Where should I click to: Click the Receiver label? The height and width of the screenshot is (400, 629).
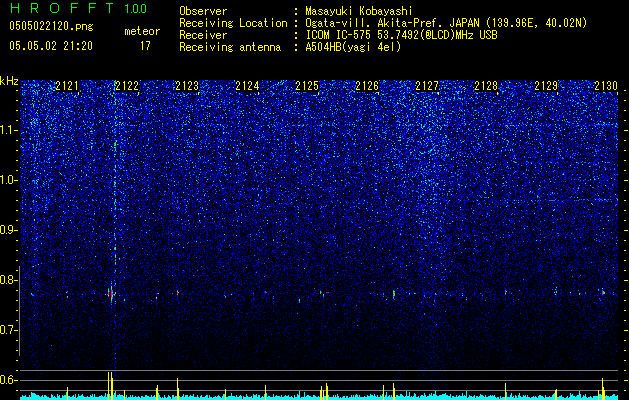click(203, 35)
